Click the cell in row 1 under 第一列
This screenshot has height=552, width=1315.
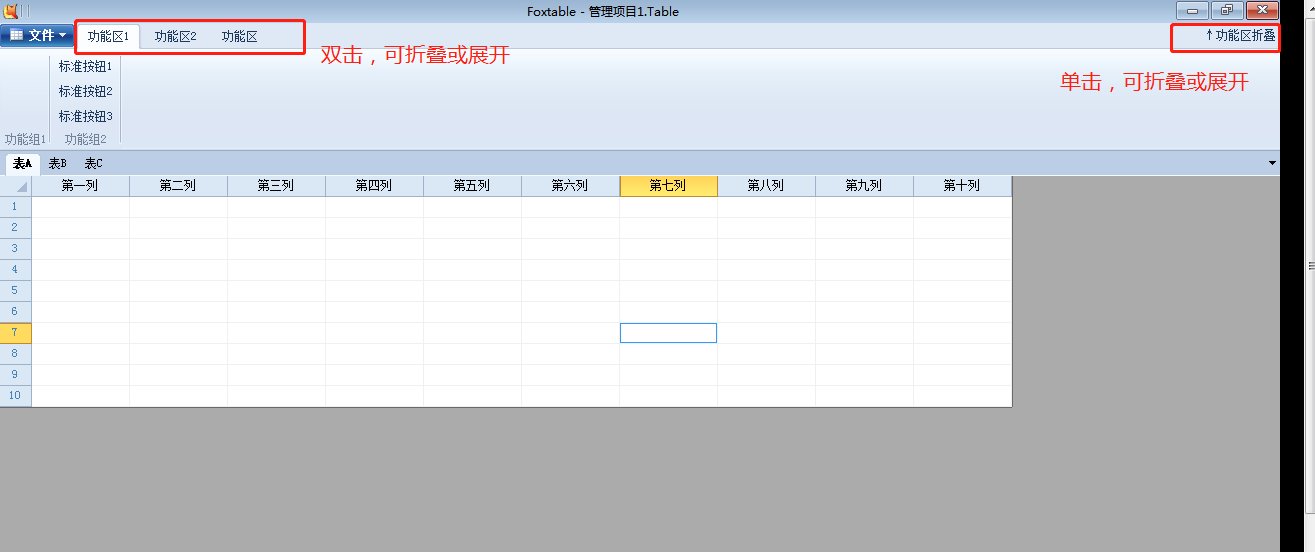click(81, 207)
